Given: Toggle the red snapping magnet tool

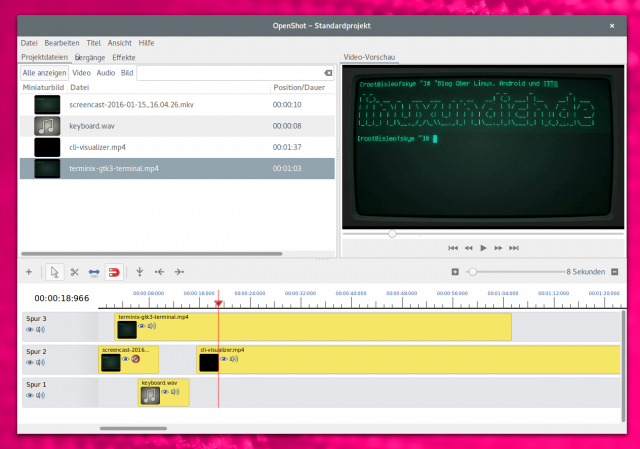Looking at the screenshot, I should tap(114, 272).
